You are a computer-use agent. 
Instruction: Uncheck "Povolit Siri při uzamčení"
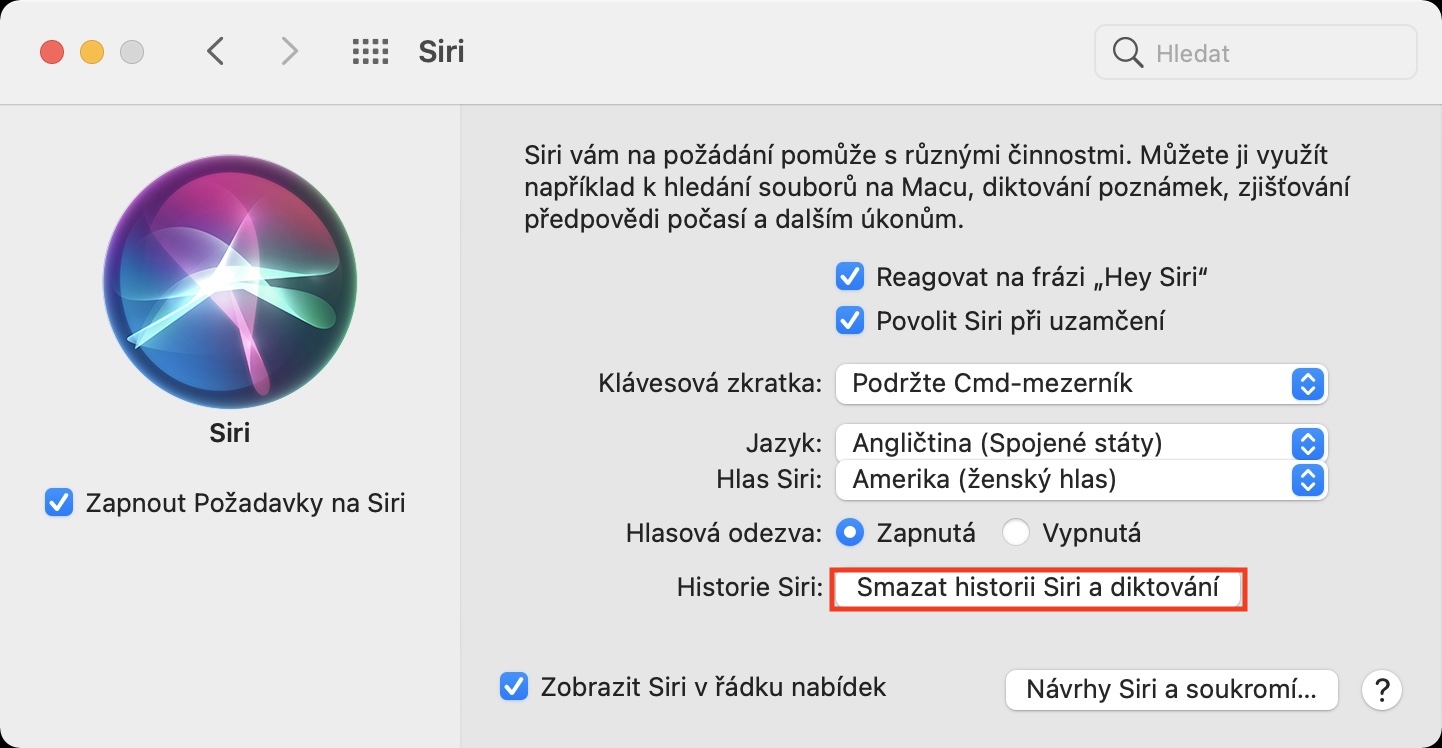(850, 321)
